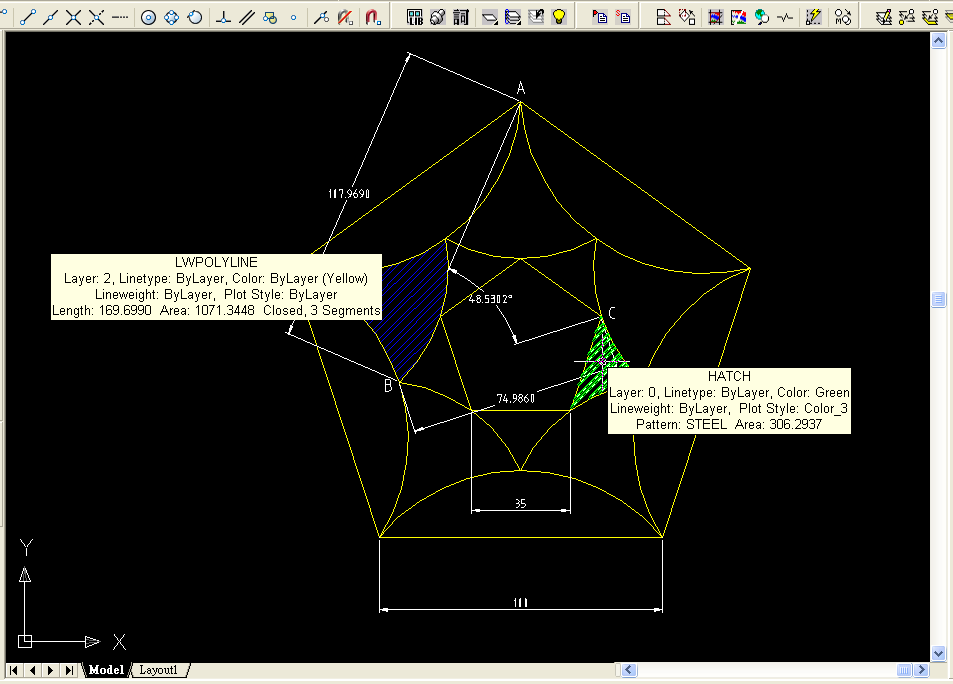
Task: Select the 111 dimension text
Action: [x=521, y=603]
